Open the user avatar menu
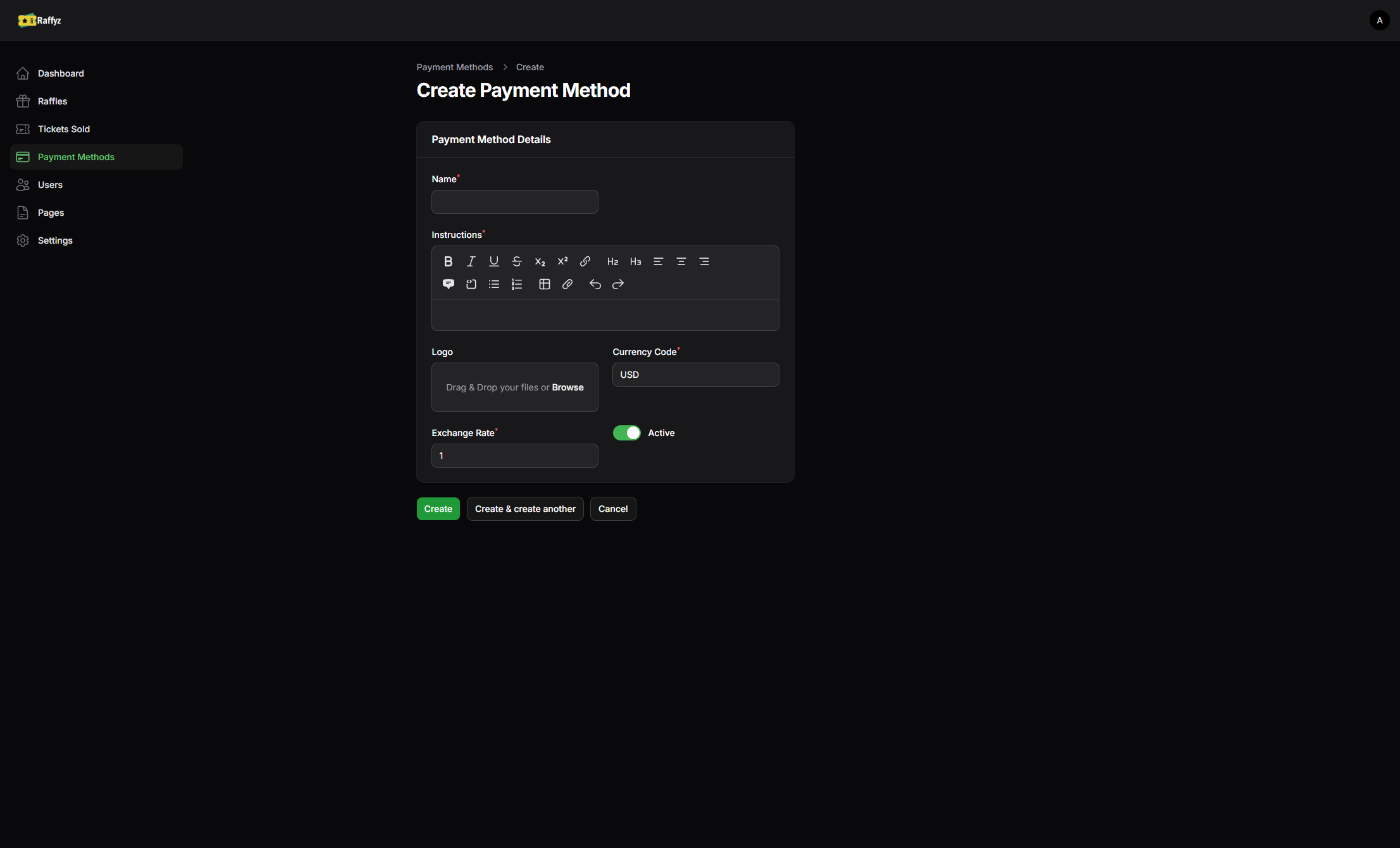 coord(1379,20)
